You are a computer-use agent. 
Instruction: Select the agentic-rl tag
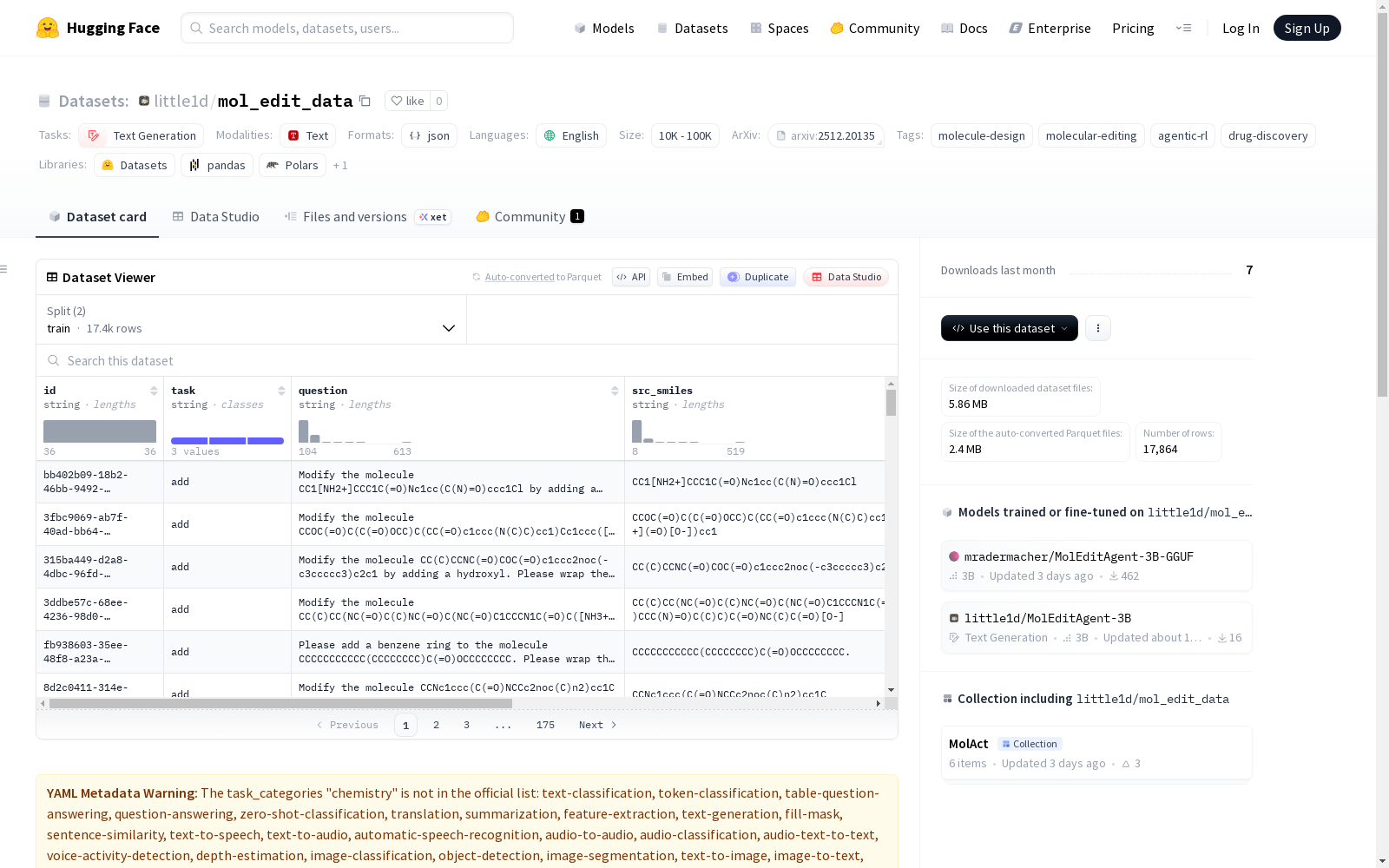[x=1182, y=135]
